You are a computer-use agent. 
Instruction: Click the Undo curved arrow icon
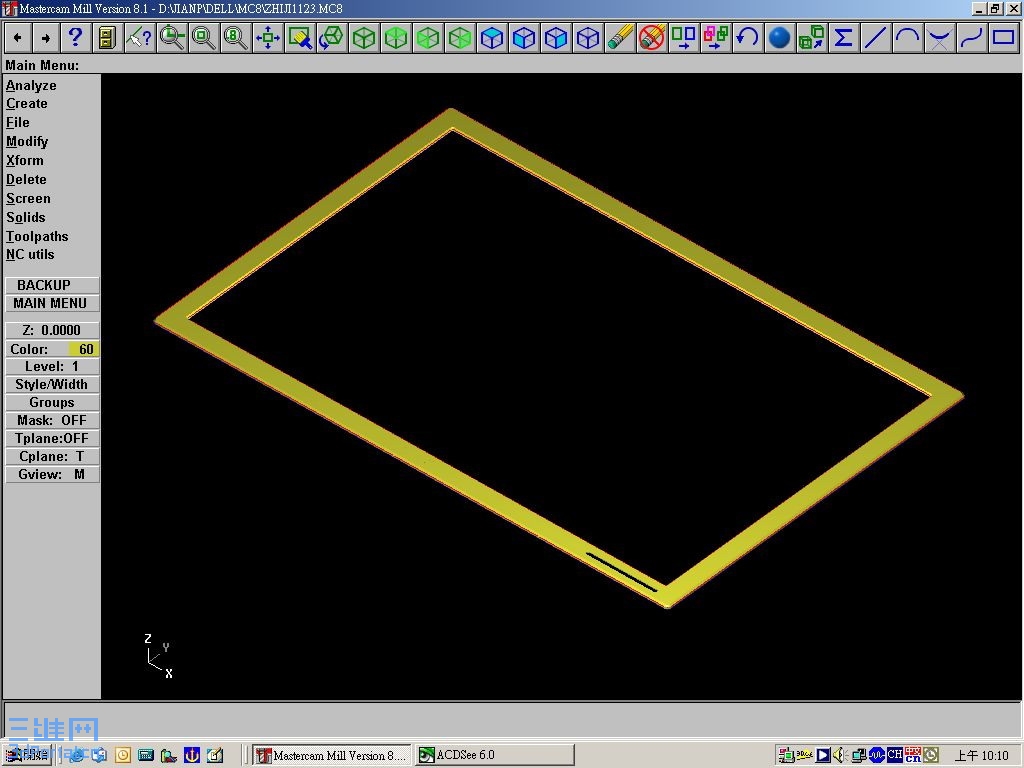pos(747,38)
